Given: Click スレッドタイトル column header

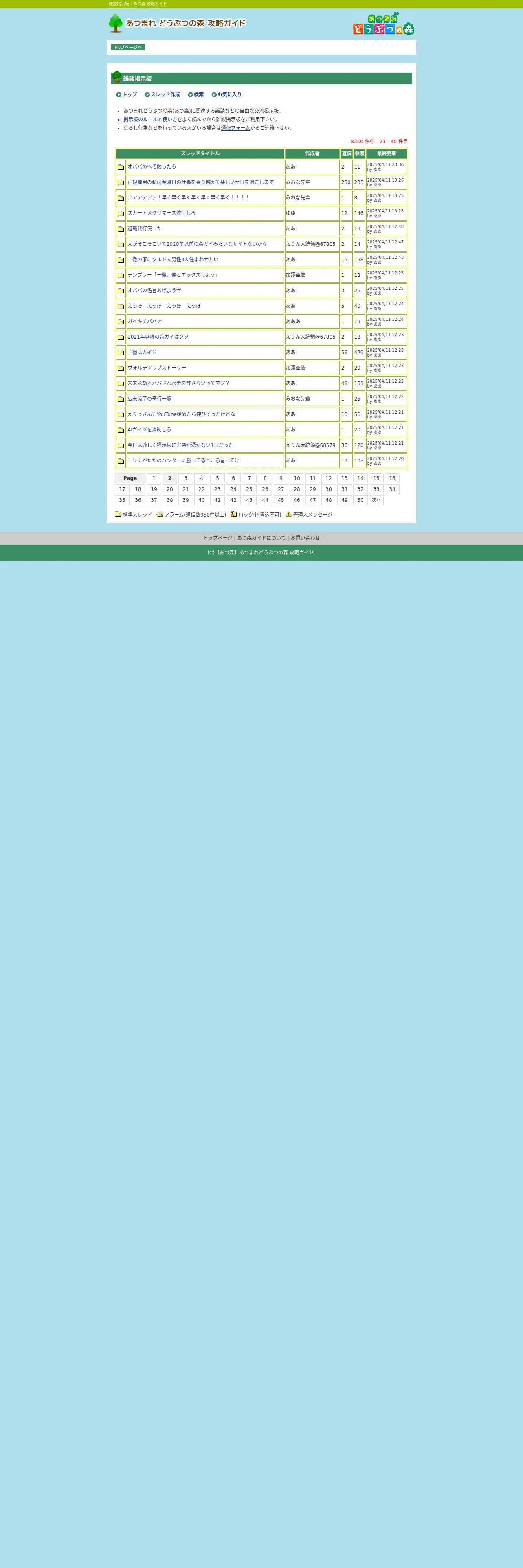Looking at the screenshot, I should pos(200,154).
